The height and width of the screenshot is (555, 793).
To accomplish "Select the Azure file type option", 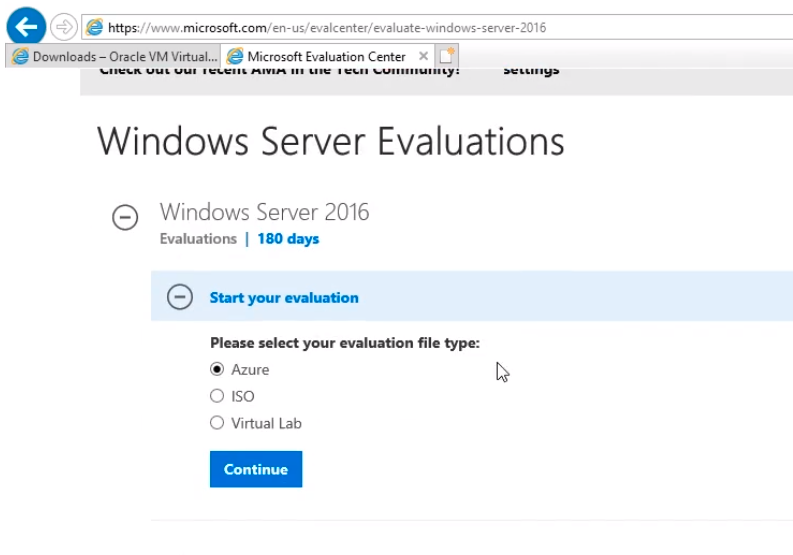I will coord(217,369).
